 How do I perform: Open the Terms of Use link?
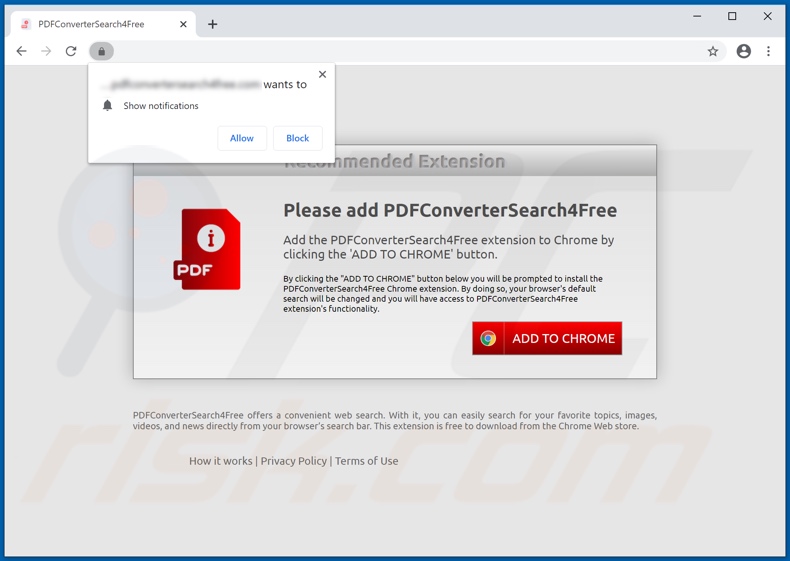click(366, 461)
